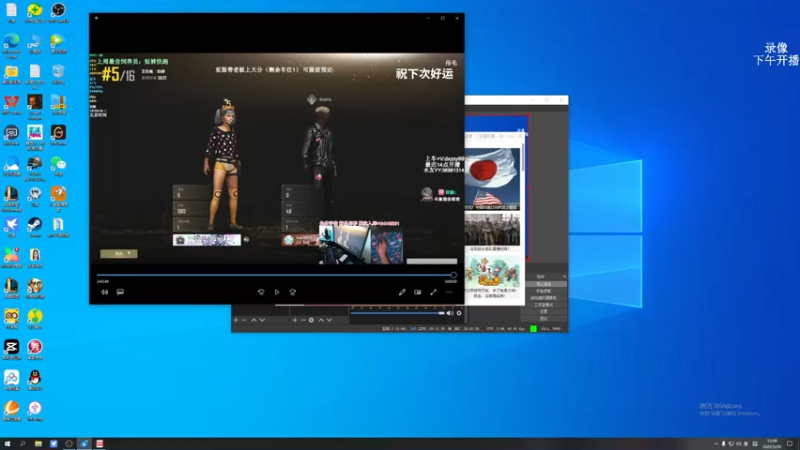This screenshot has height=450, width=800.
Task: Click the news popup scrollbar
Action: [x=522, y=158]
